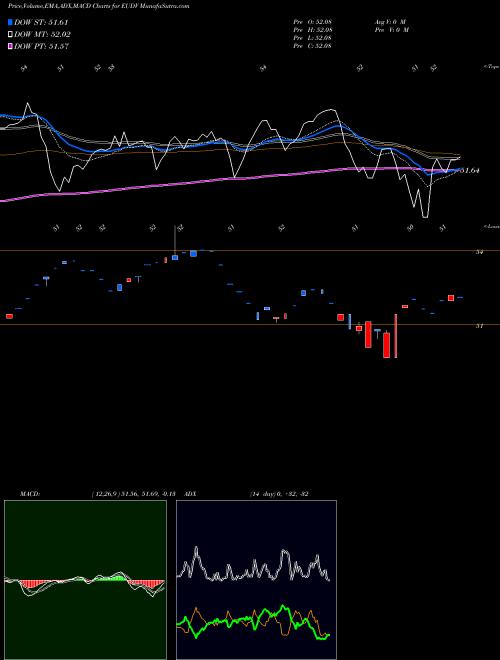Click the 'Avg V: 0 M' volume text
This screenshot has width=500, height=660.
[x=390, y=22]
